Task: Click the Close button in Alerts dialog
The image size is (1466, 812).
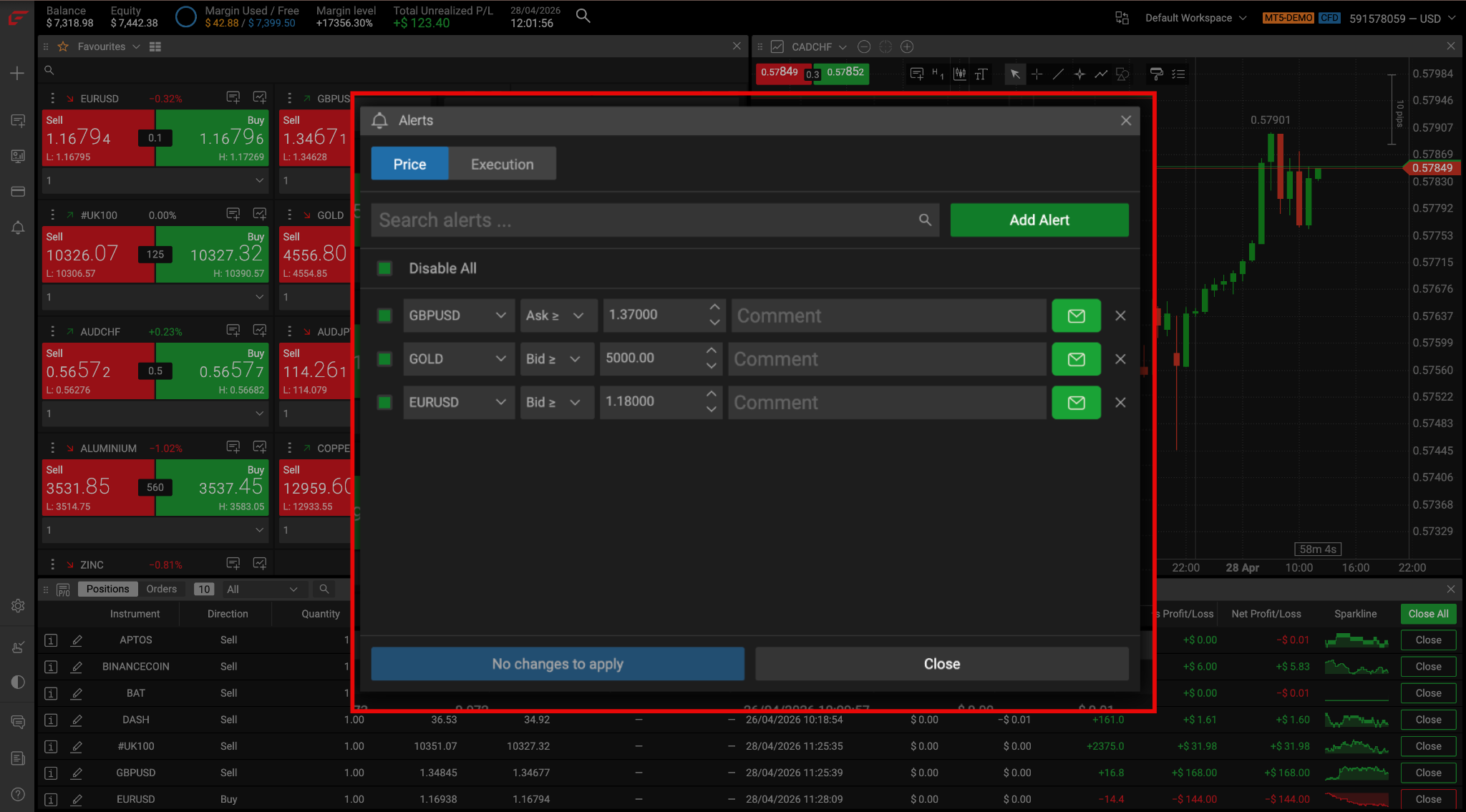Action: point(942,664)
